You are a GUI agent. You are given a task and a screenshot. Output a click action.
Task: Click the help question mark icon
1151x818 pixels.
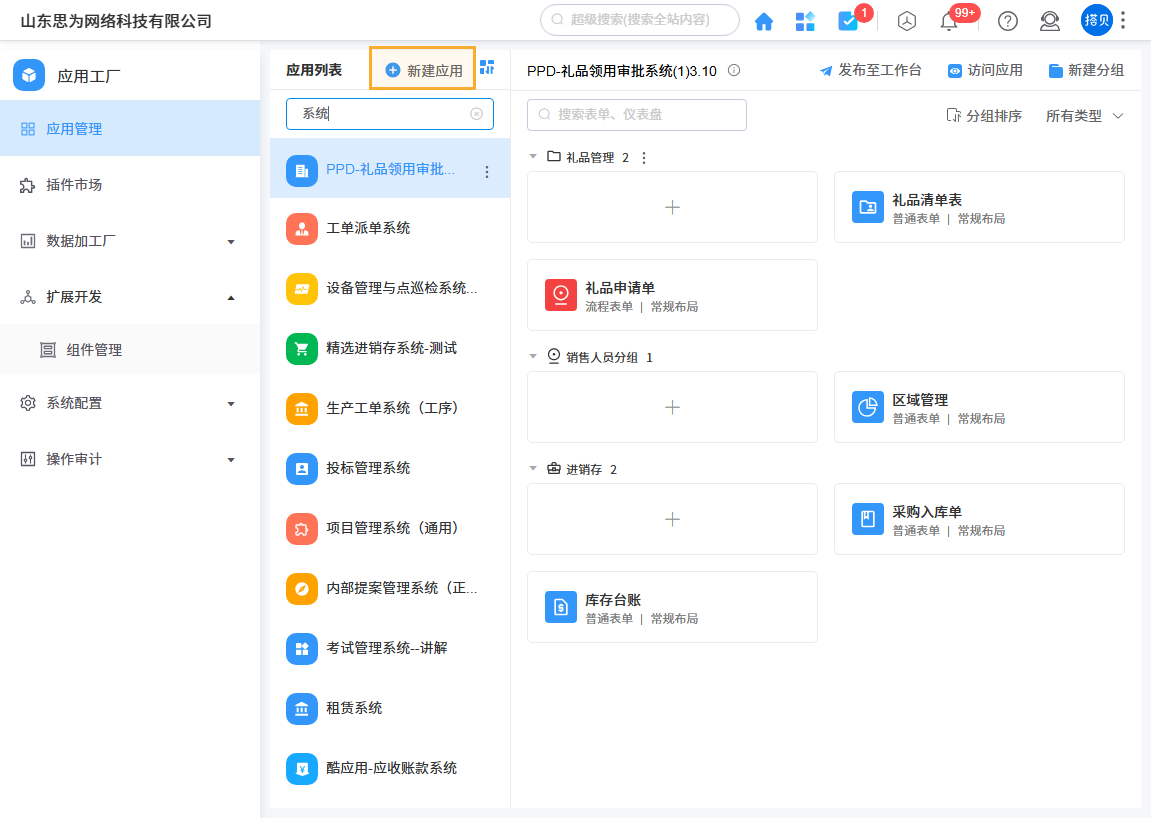click(1007, 20)
